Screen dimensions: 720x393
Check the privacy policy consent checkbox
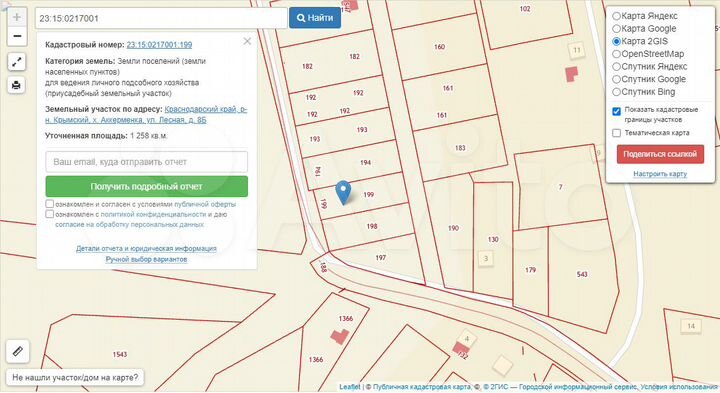pos(50,214)
